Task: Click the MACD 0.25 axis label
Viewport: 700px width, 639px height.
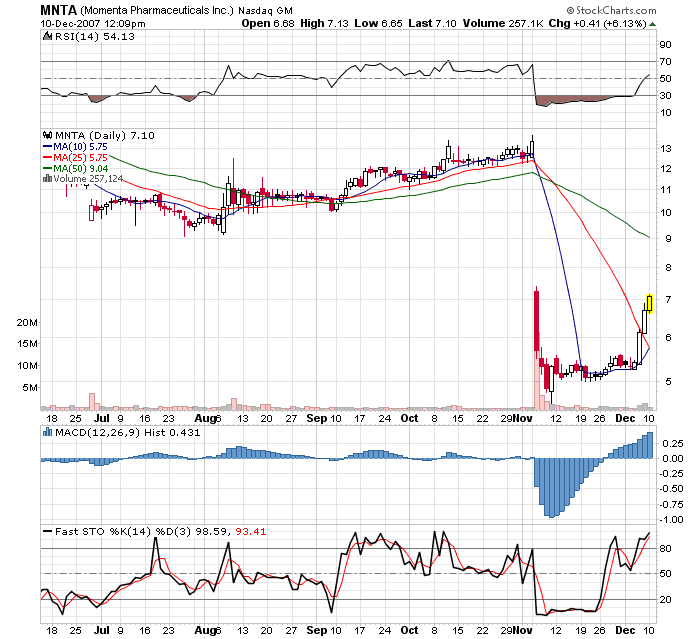Action: coord(673,443)
